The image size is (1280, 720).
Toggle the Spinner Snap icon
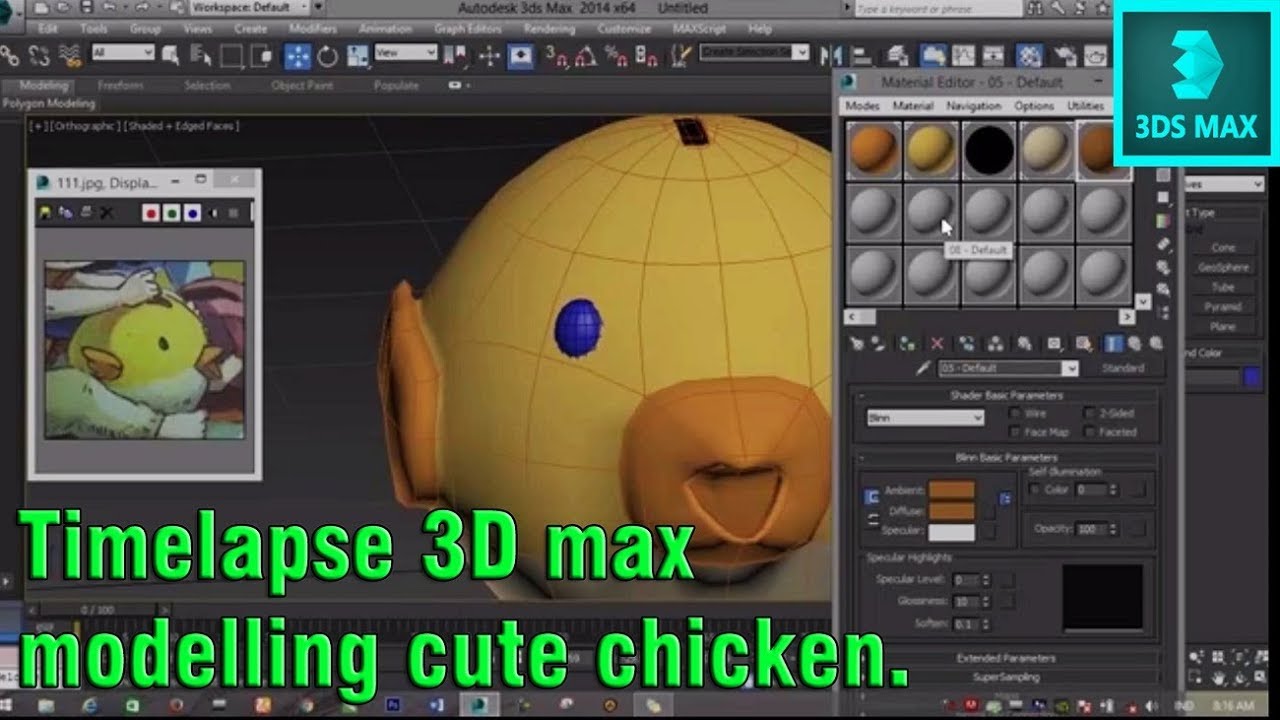click(x=646, y=55)
